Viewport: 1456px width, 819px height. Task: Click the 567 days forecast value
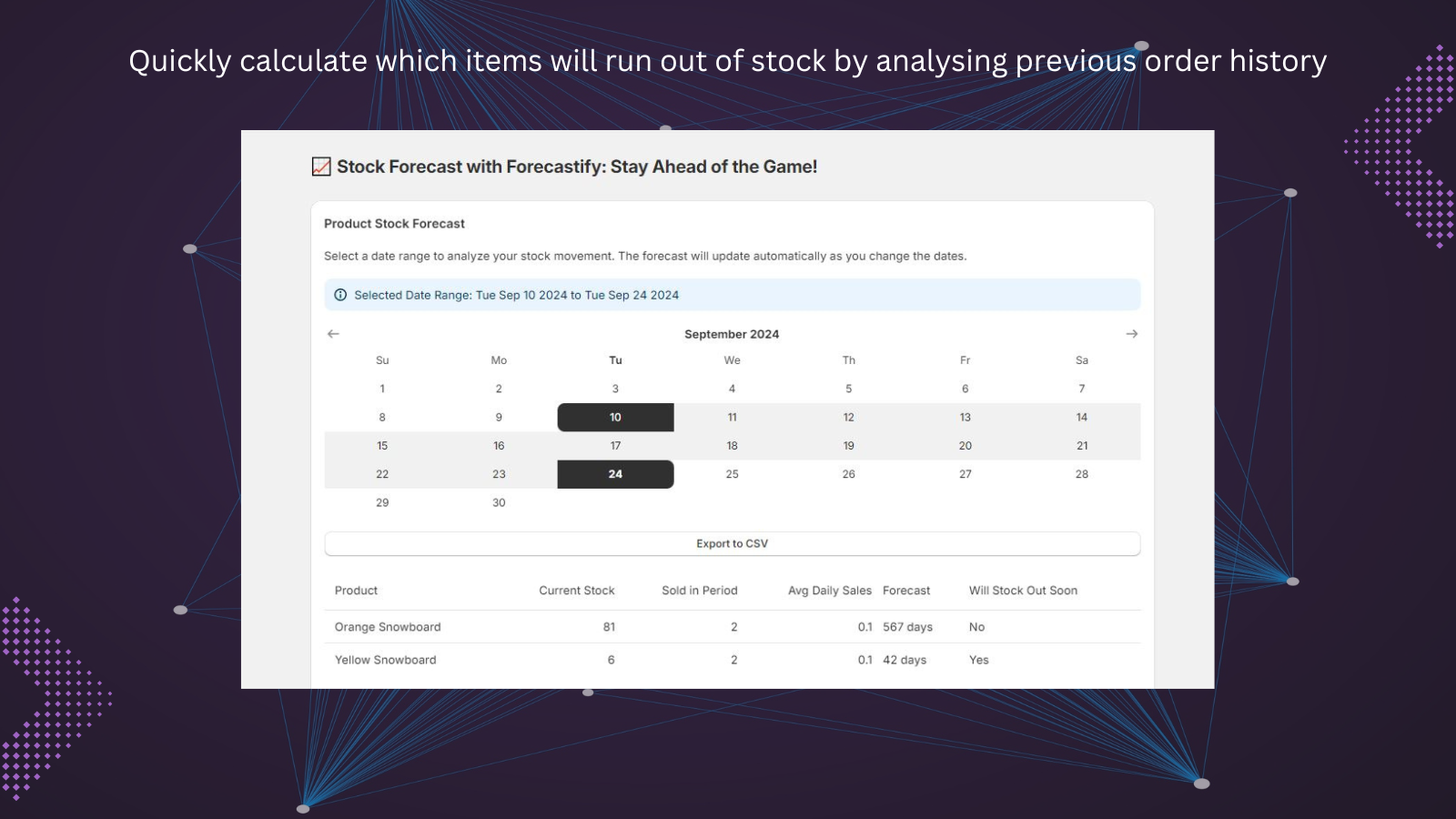(907, 627)
